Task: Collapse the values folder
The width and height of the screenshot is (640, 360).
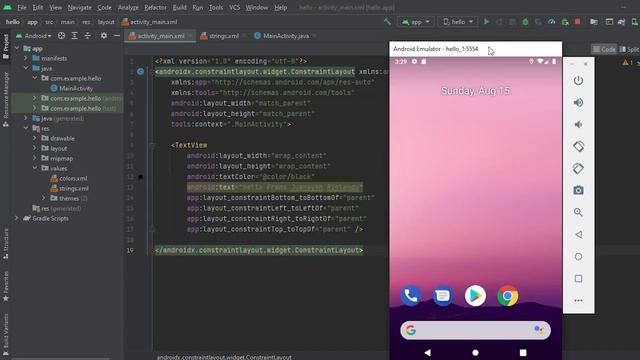Action: [x=35, y=168]
